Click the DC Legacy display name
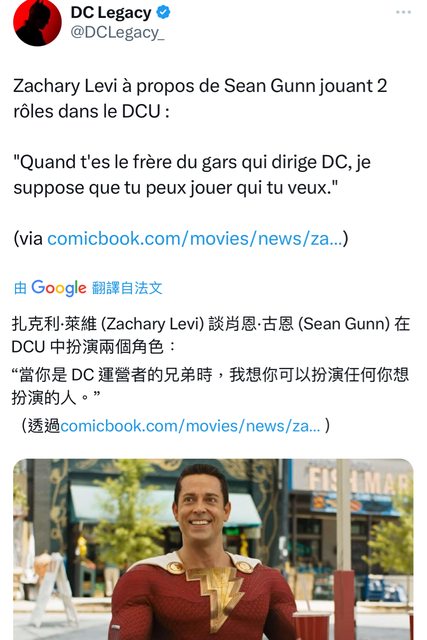 pyautogui.click(x=111, y=13)
